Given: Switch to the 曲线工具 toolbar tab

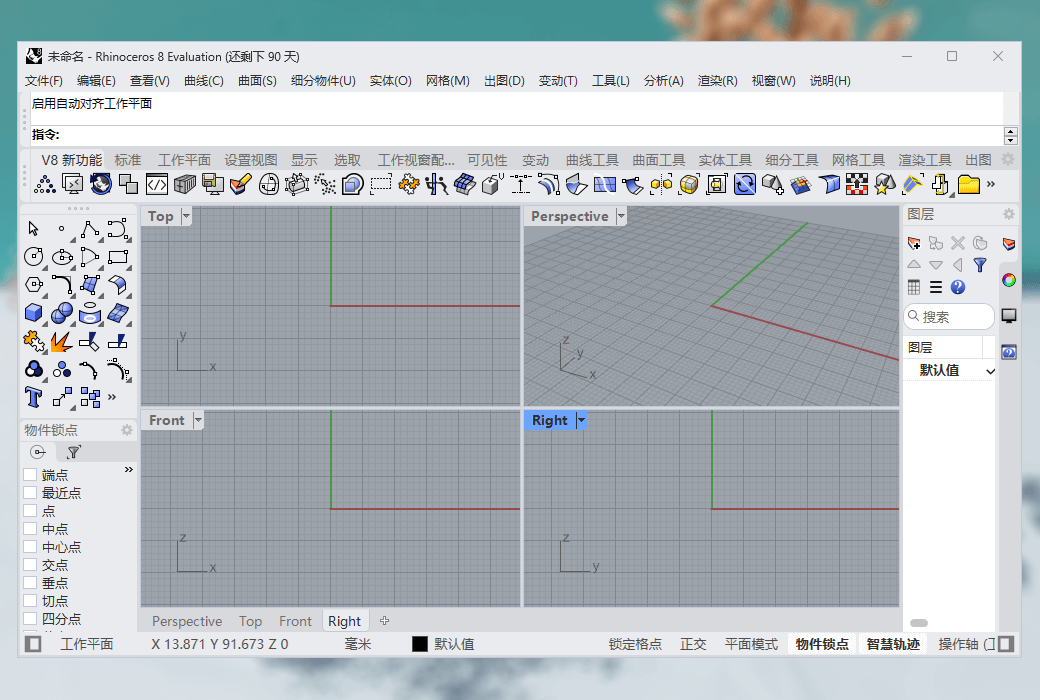Looking at the screenshot, I should tap(592, 160).
